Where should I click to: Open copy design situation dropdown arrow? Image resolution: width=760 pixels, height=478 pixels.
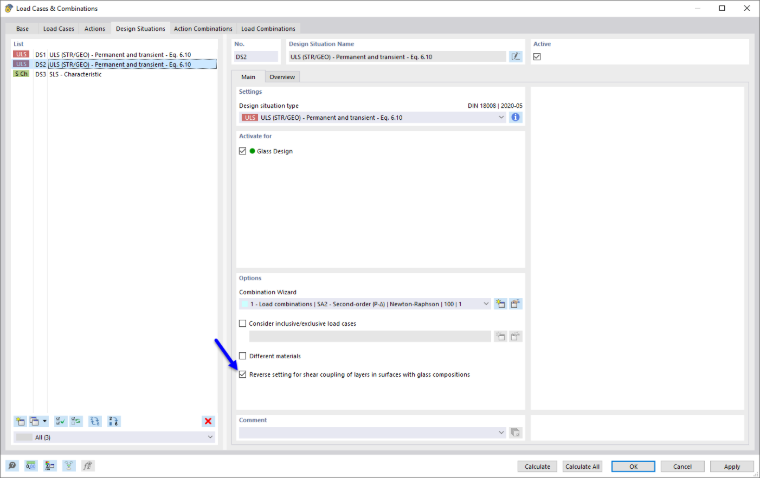click(45, 421)
